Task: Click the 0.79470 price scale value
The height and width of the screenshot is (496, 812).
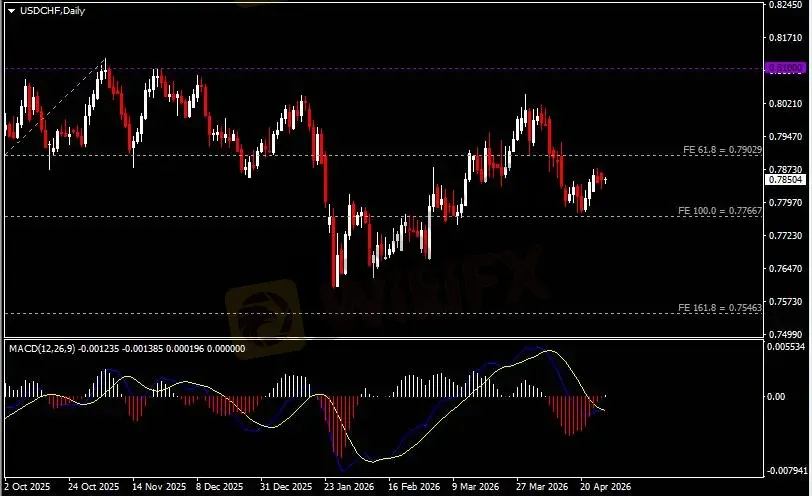Action: click(786, 137)
